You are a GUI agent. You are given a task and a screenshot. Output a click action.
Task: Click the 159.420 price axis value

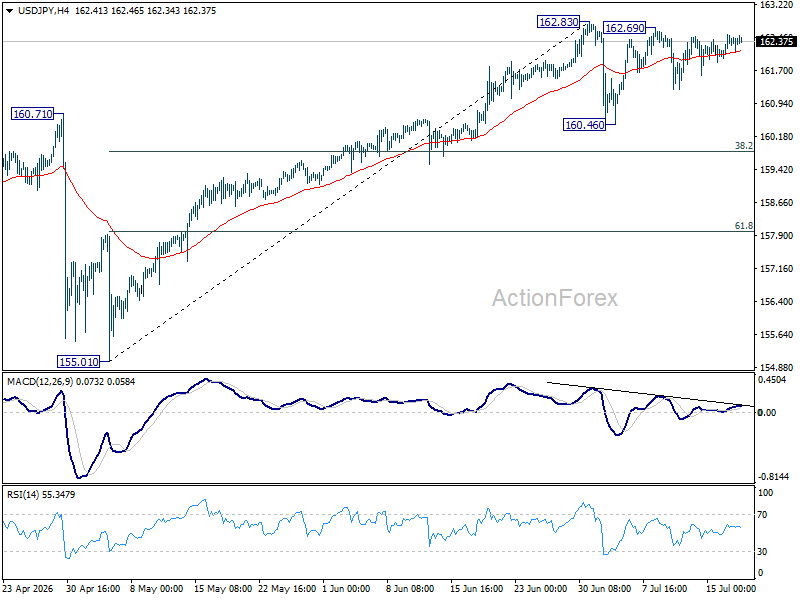(777, 170)
